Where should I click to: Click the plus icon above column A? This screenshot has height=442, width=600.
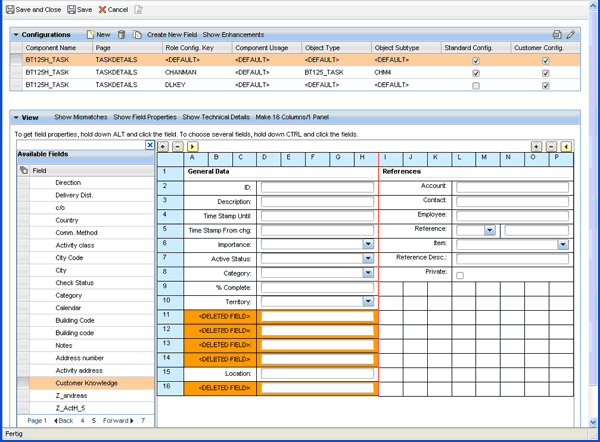pos(164,146)
